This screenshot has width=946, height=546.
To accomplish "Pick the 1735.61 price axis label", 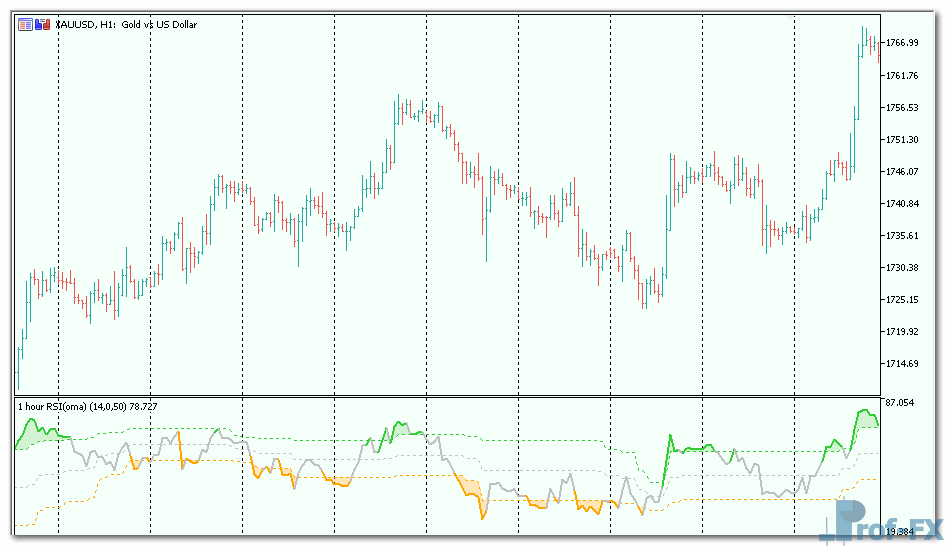I will (x=902, y=235).
